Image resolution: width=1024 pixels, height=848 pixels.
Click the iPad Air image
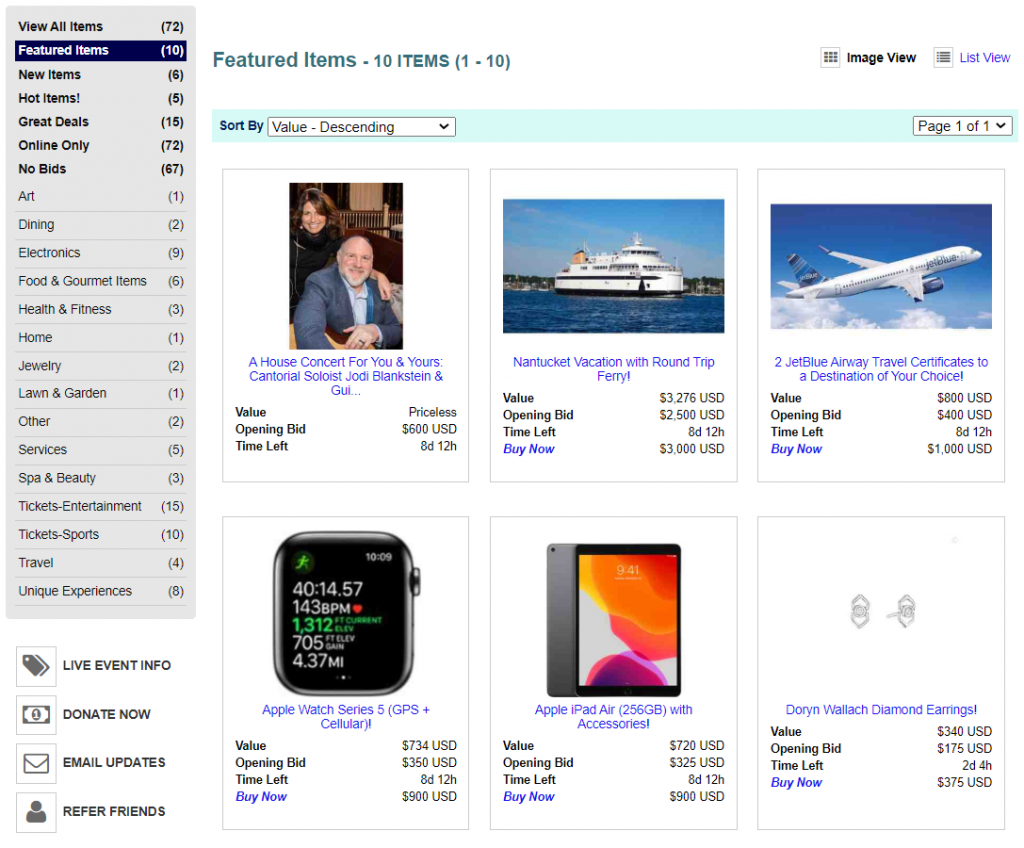pyautogui.click(x=613, y=620)
